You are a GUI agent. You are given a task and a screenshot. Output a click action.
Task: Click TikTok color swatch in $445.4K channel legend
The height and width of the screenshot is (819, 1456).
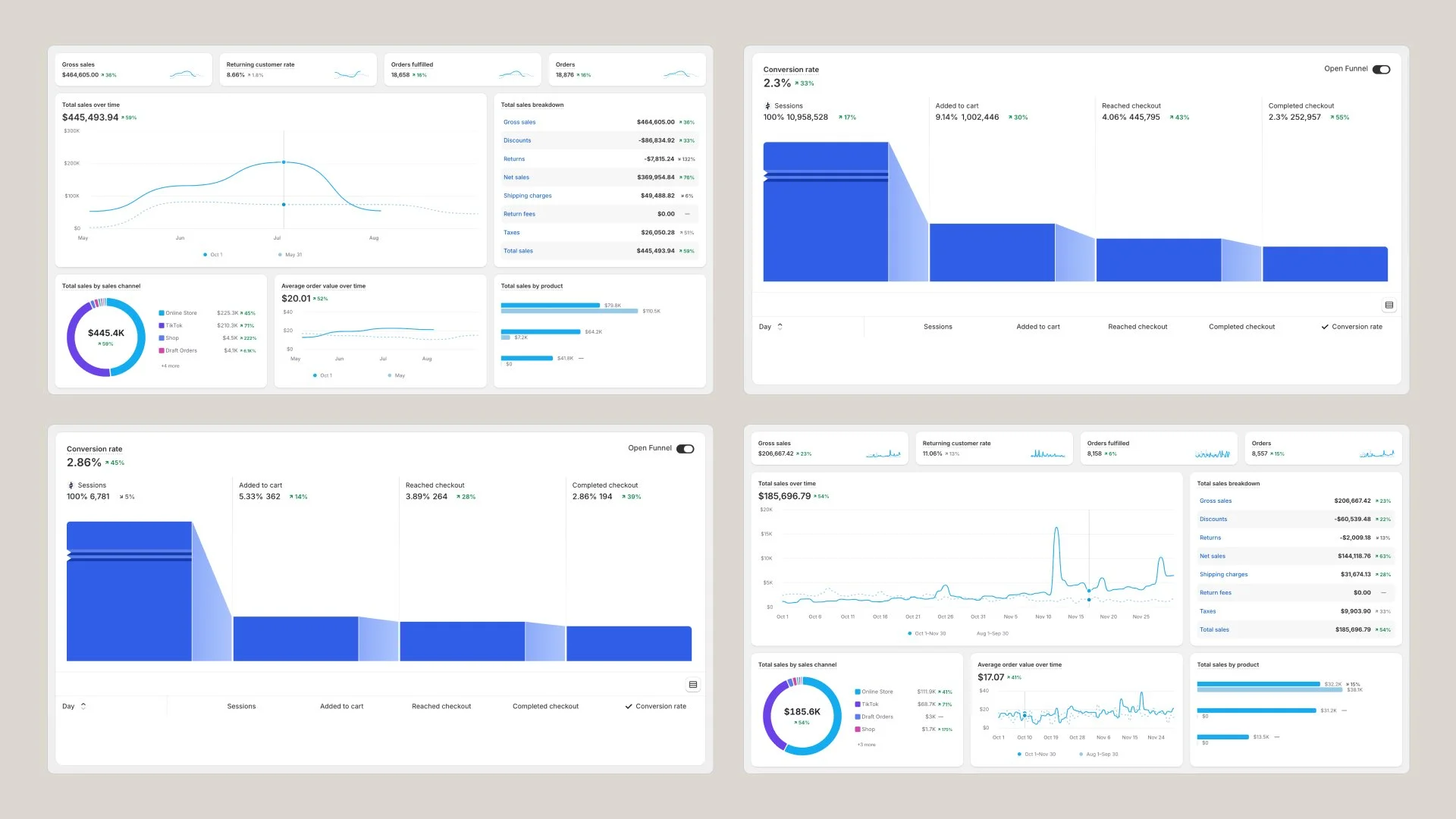point(162,325)
